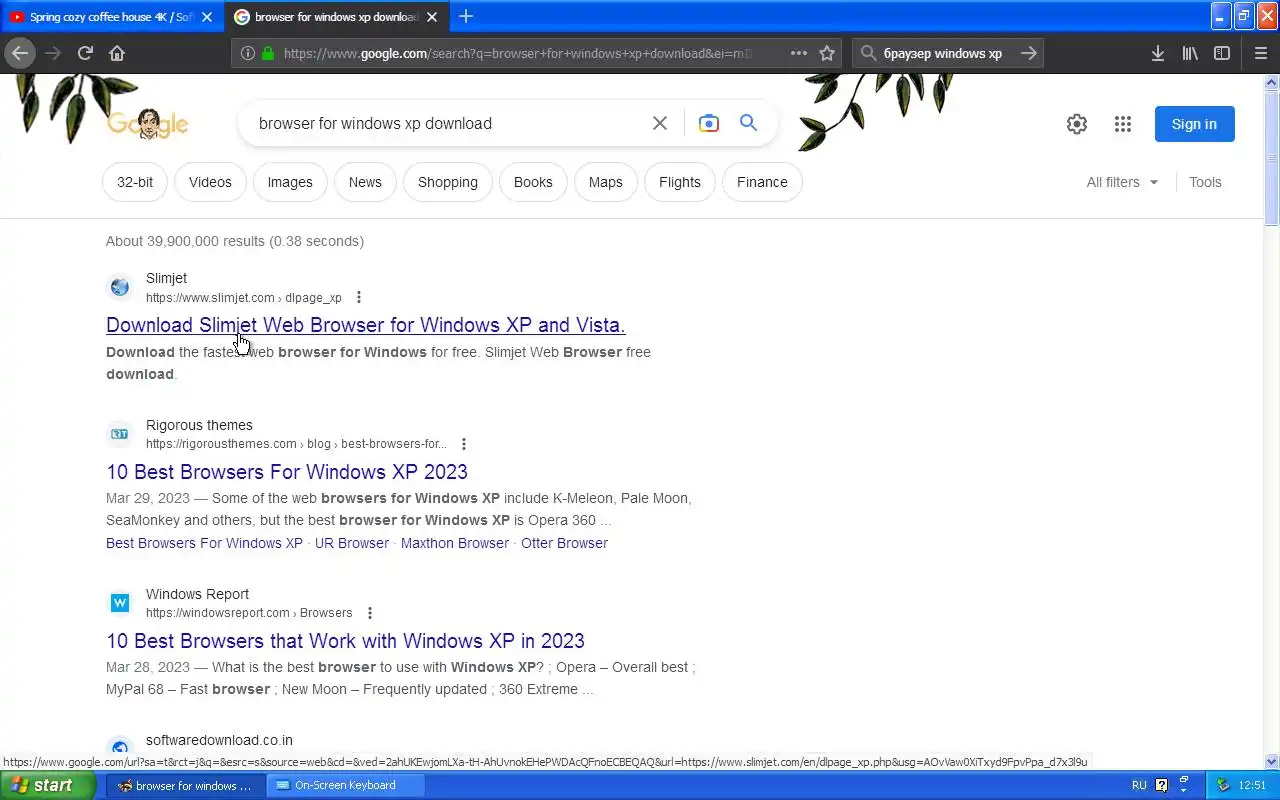Viewport: 1280px width, 800px height.
Task: Filter results by 32-bit chip
Action: (x=135, y=182)
